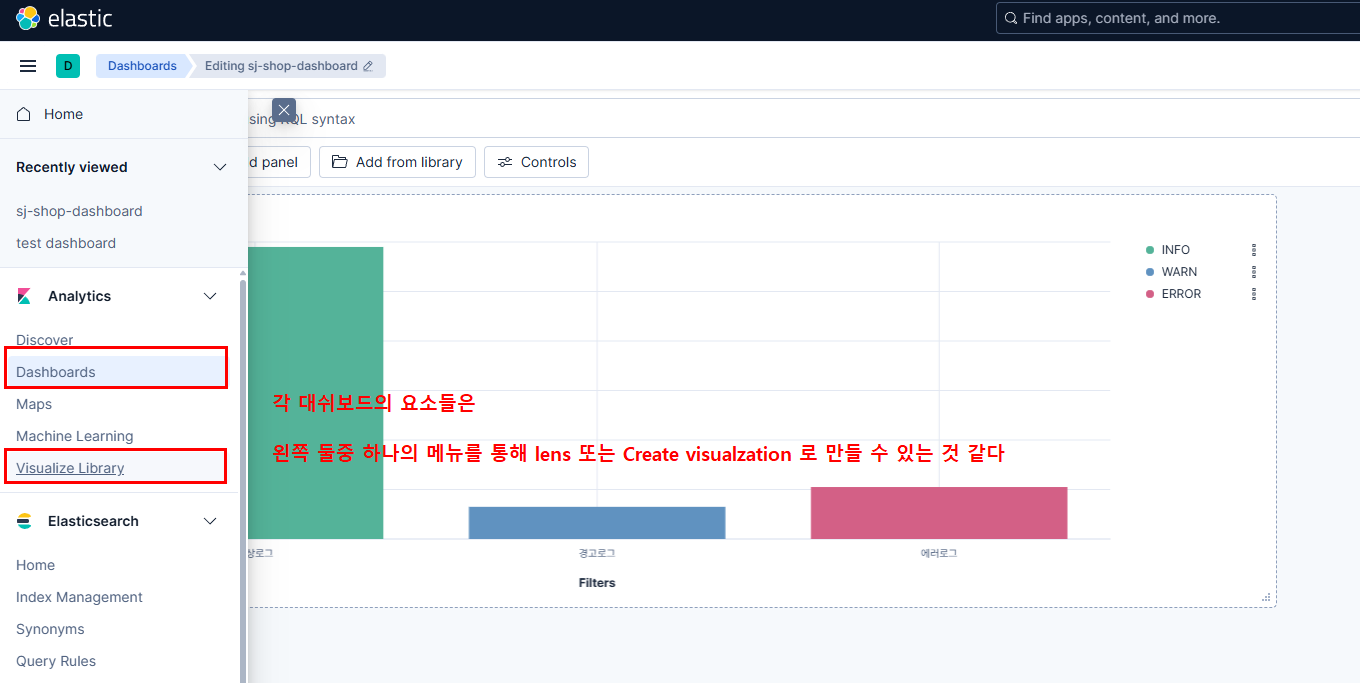This screenshot has width=1360, height=683.
Task: Click the side navigation scrollbar
Action: [243, 480]
